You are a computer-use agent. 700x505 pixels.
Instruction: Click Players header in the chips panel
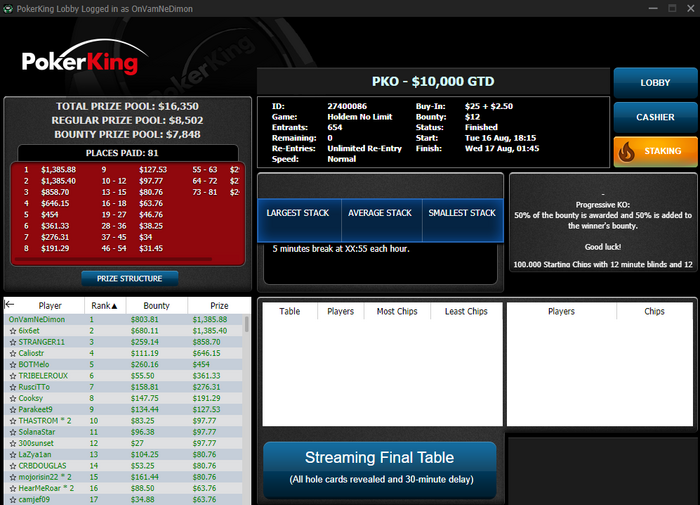point(561,311)
